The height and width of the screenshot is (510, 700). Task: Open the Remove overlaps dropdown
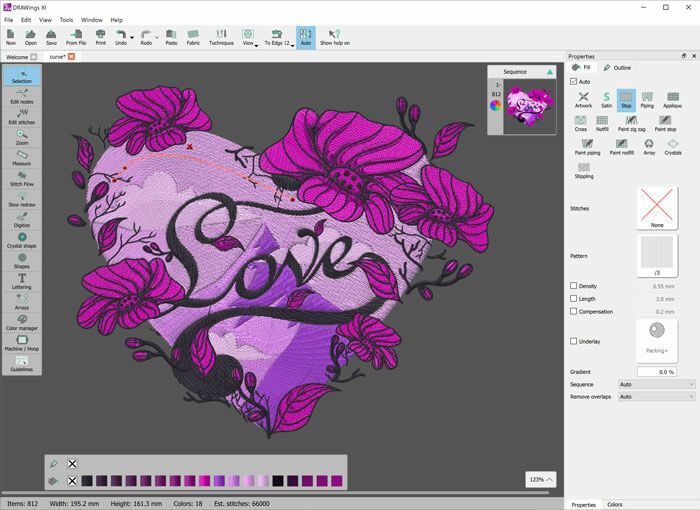click(x=656, y=397)
